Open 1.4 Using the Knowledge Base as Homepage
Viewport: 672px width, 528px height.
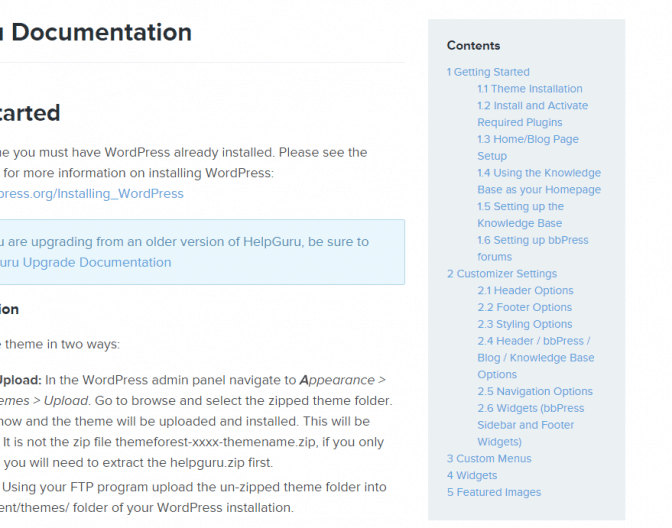539,181
